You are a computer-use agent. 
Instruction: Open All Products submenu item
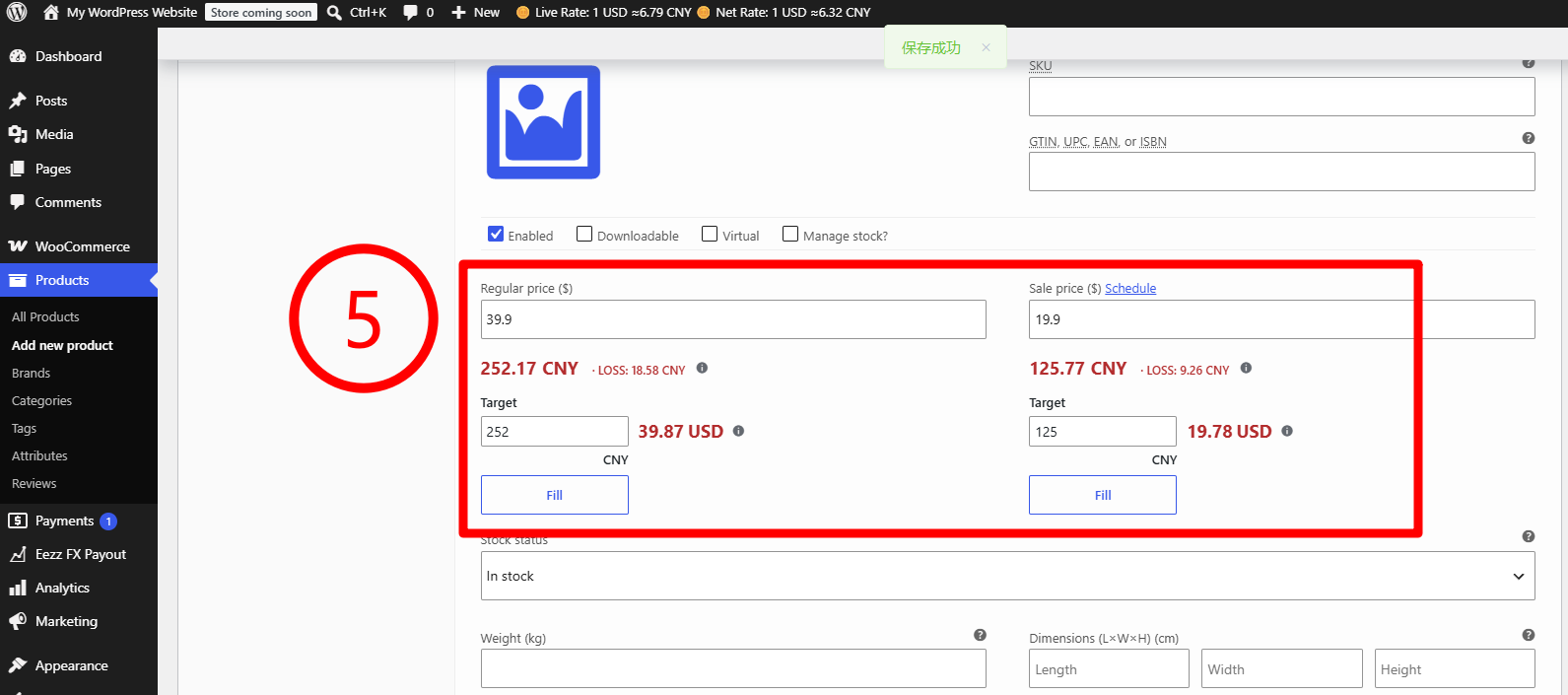click(45, 316)
